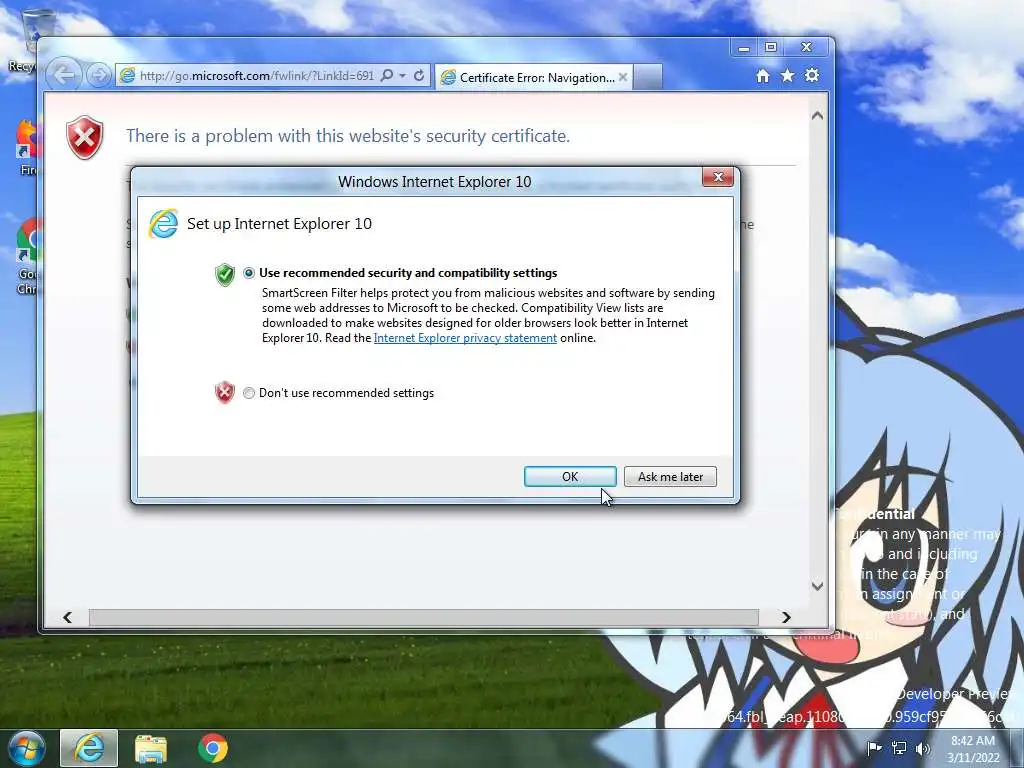Click the network tray icon
1024x768 pixels.
point(899,748)
